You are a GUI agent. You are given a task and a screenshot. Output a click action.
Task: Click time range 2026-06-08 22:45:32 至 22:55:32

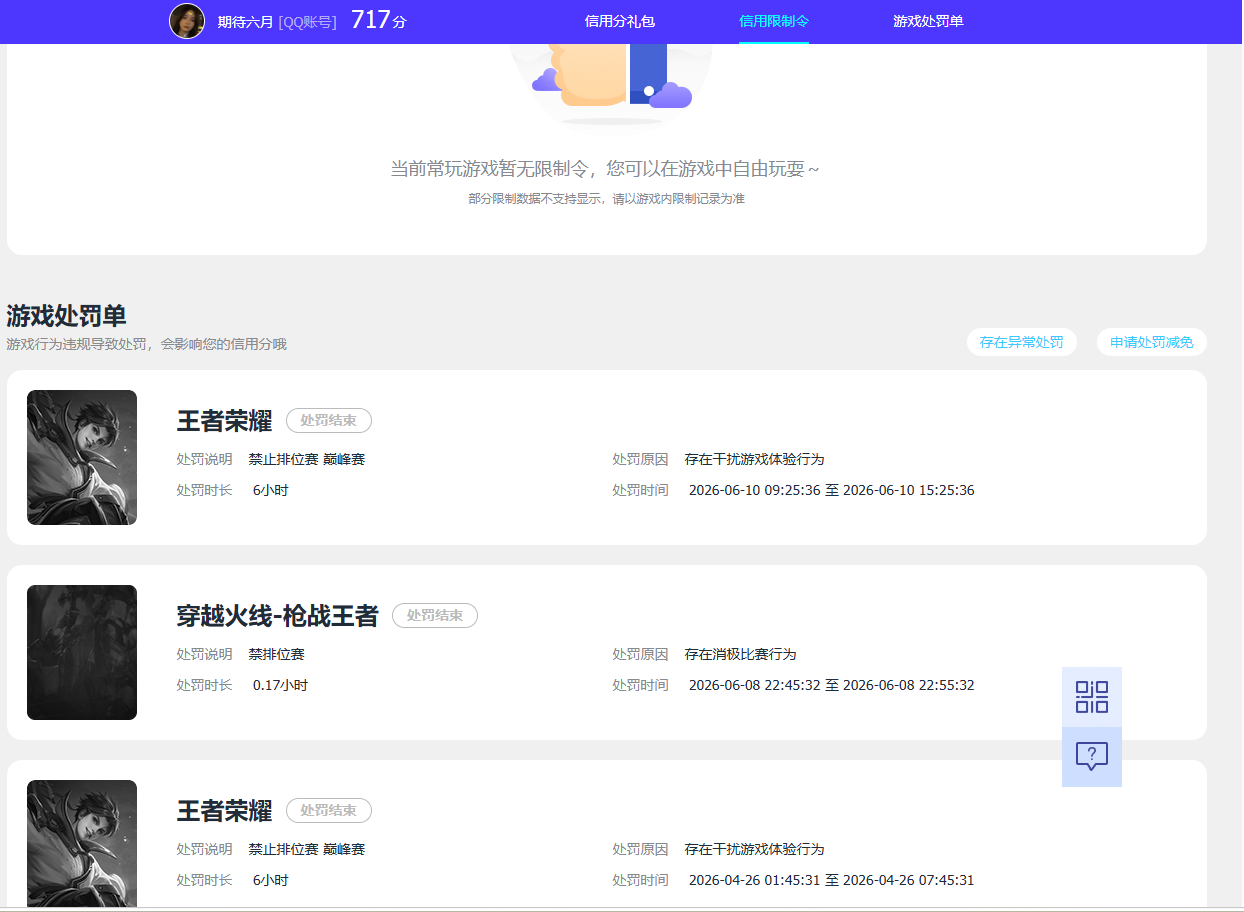coord(832,685)
